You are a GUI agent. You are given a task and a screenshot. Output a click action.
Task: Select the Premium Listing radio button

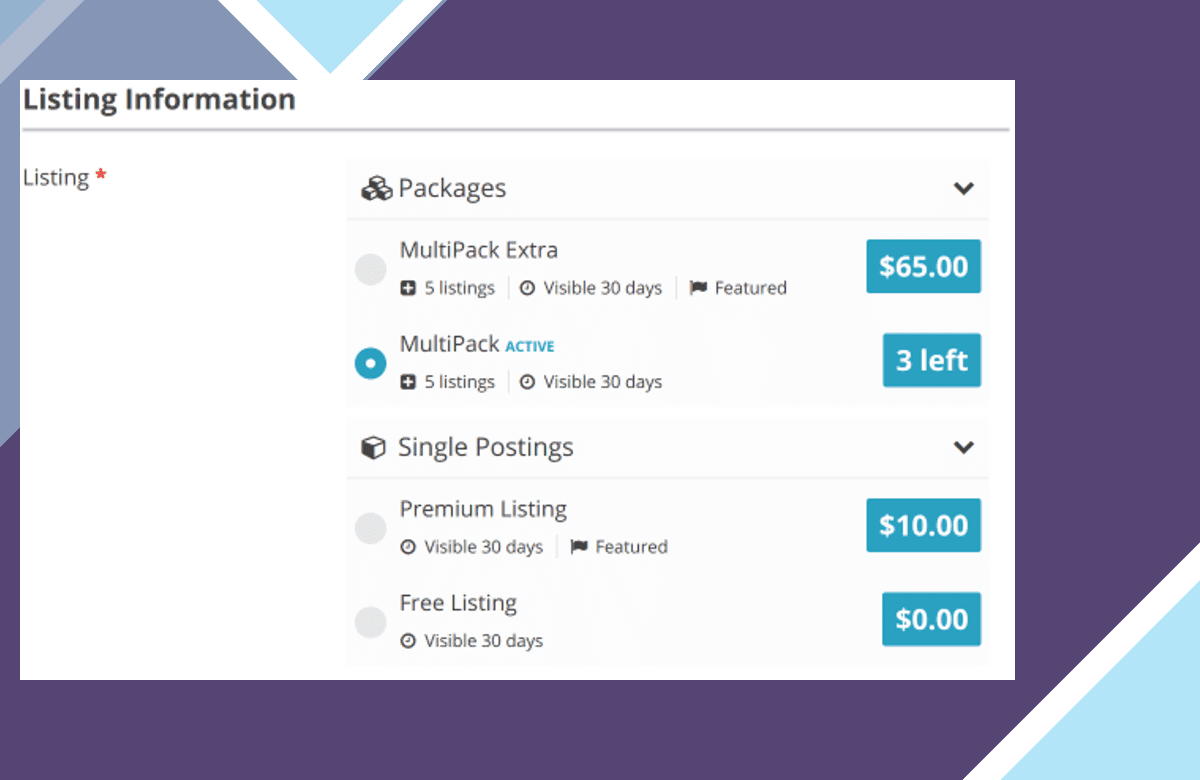point(371,528)
